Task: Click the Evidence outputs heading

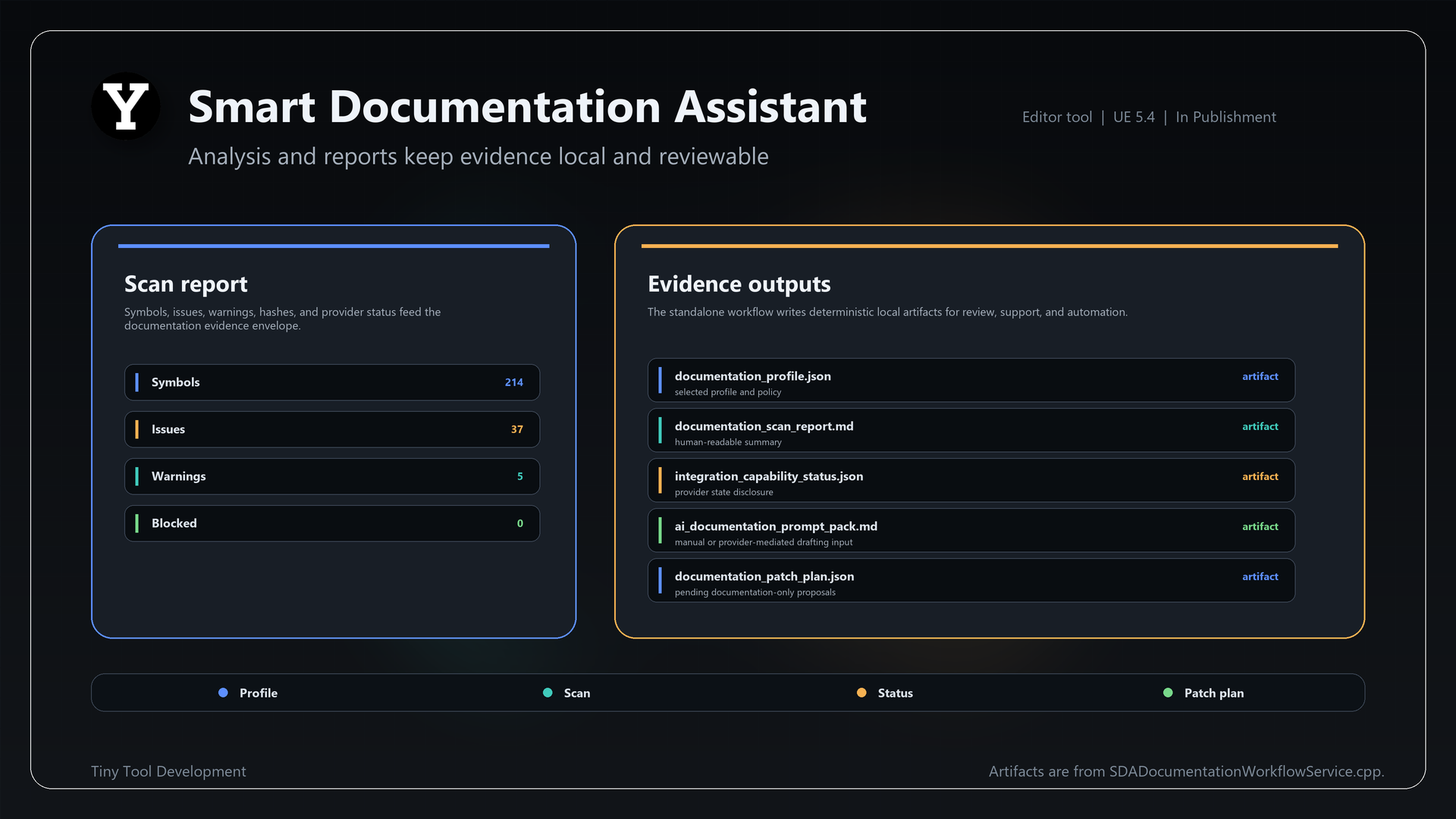Action: point(739,284)
